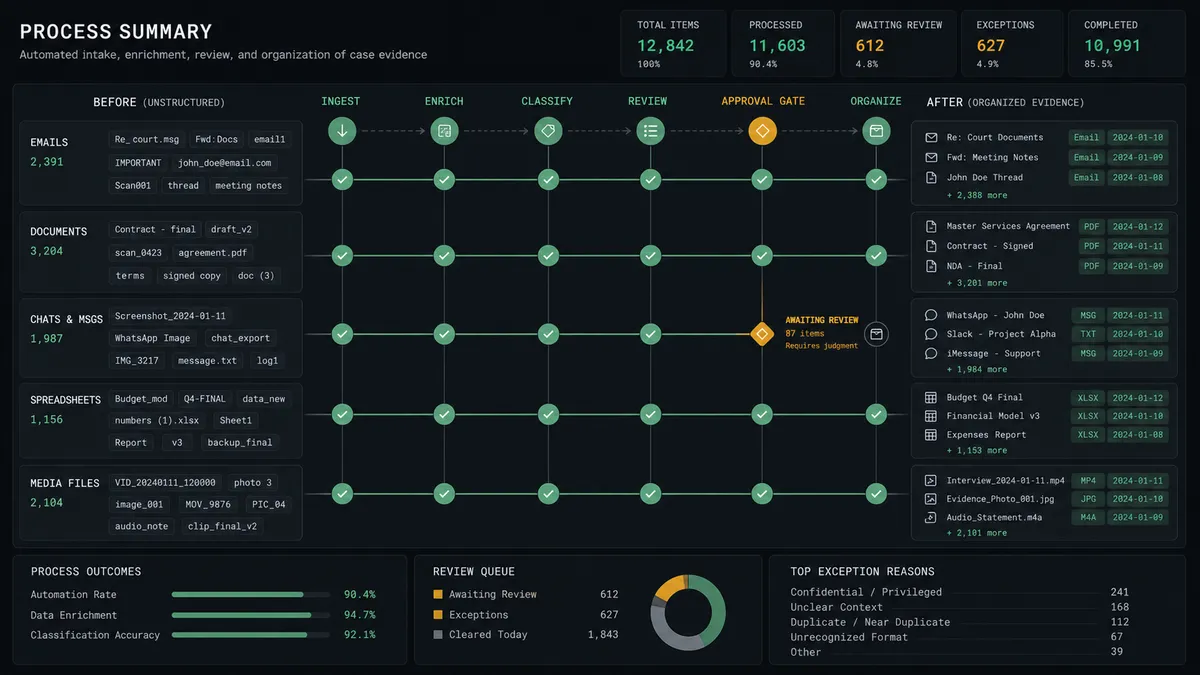Viewport: 1200px width, 675px height.
Task: Expand the '+ 3,201 more' documents link
Action: point(977,283)
